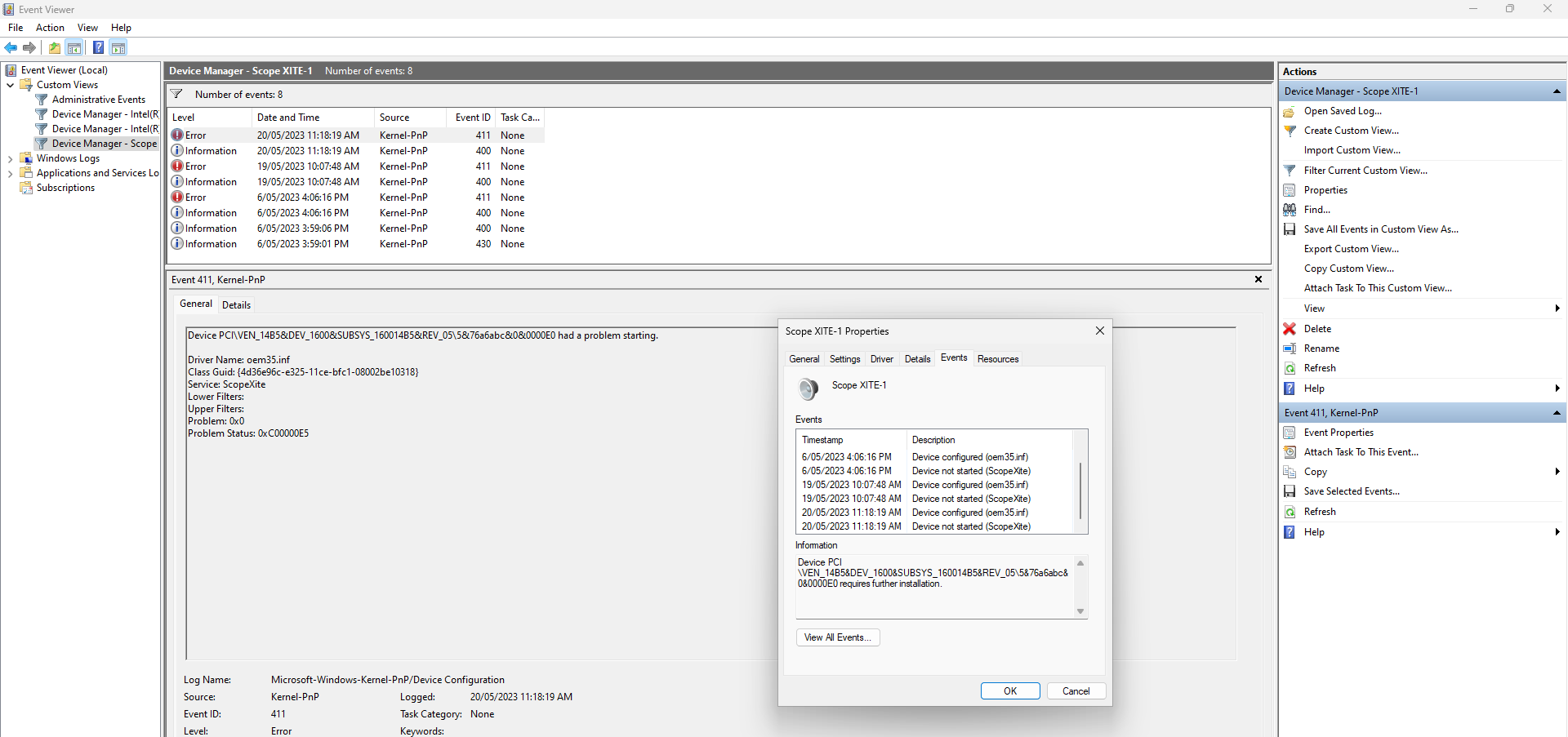
Task: Switch to Details tab in event pane
Action: coord(236,305)
